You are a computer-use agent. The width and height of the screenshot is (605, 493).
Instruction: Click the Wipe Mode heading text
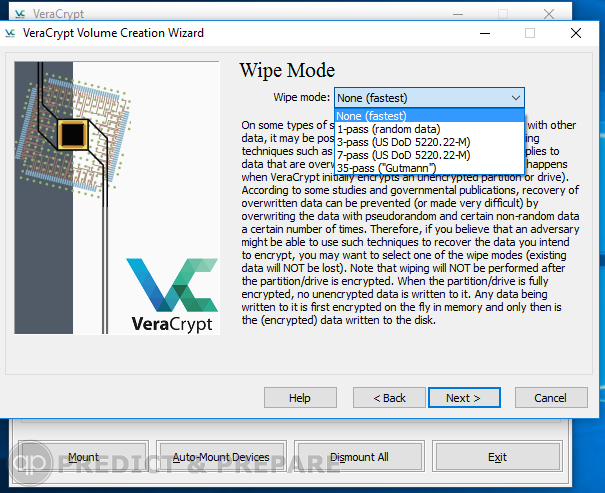pos(287,71)
